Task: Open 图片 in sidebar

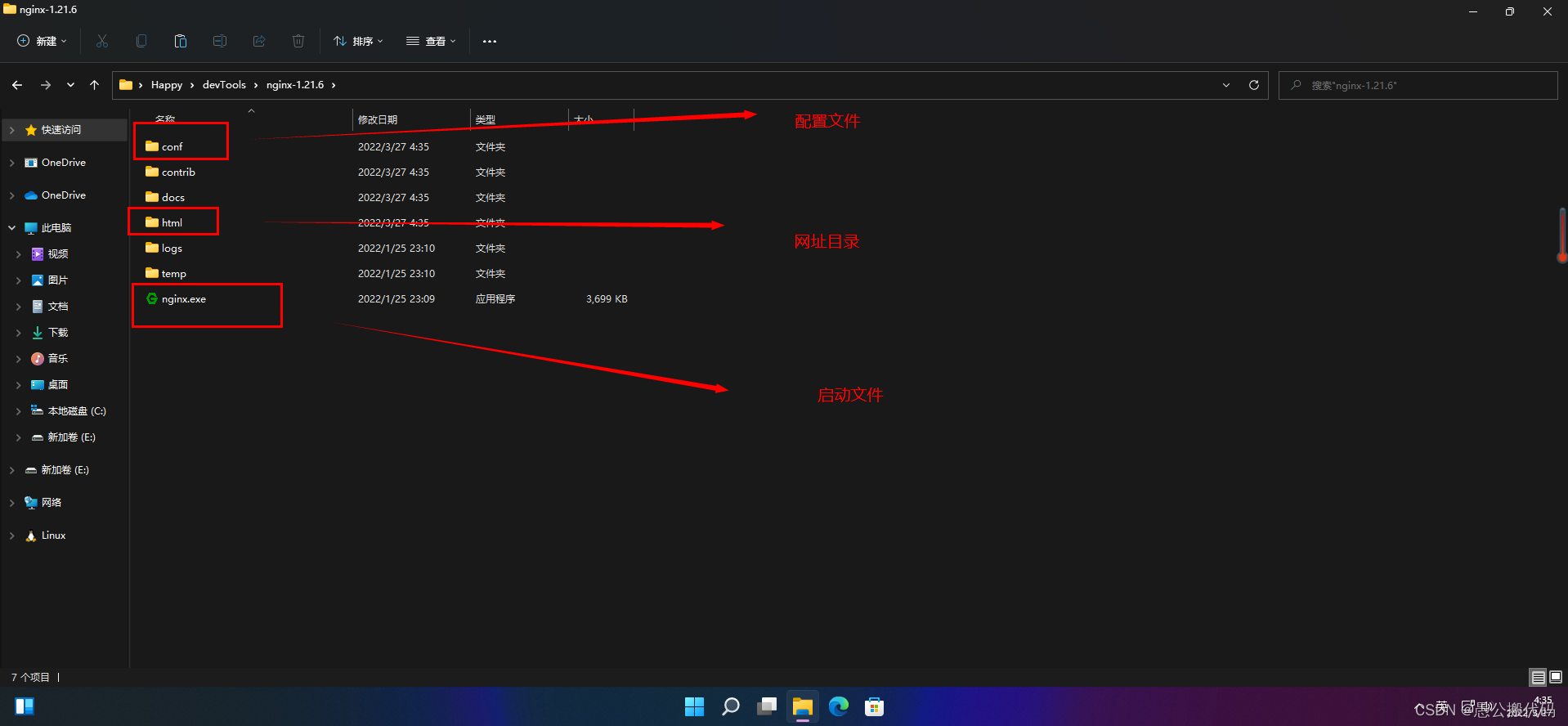Action: point(58,280)
